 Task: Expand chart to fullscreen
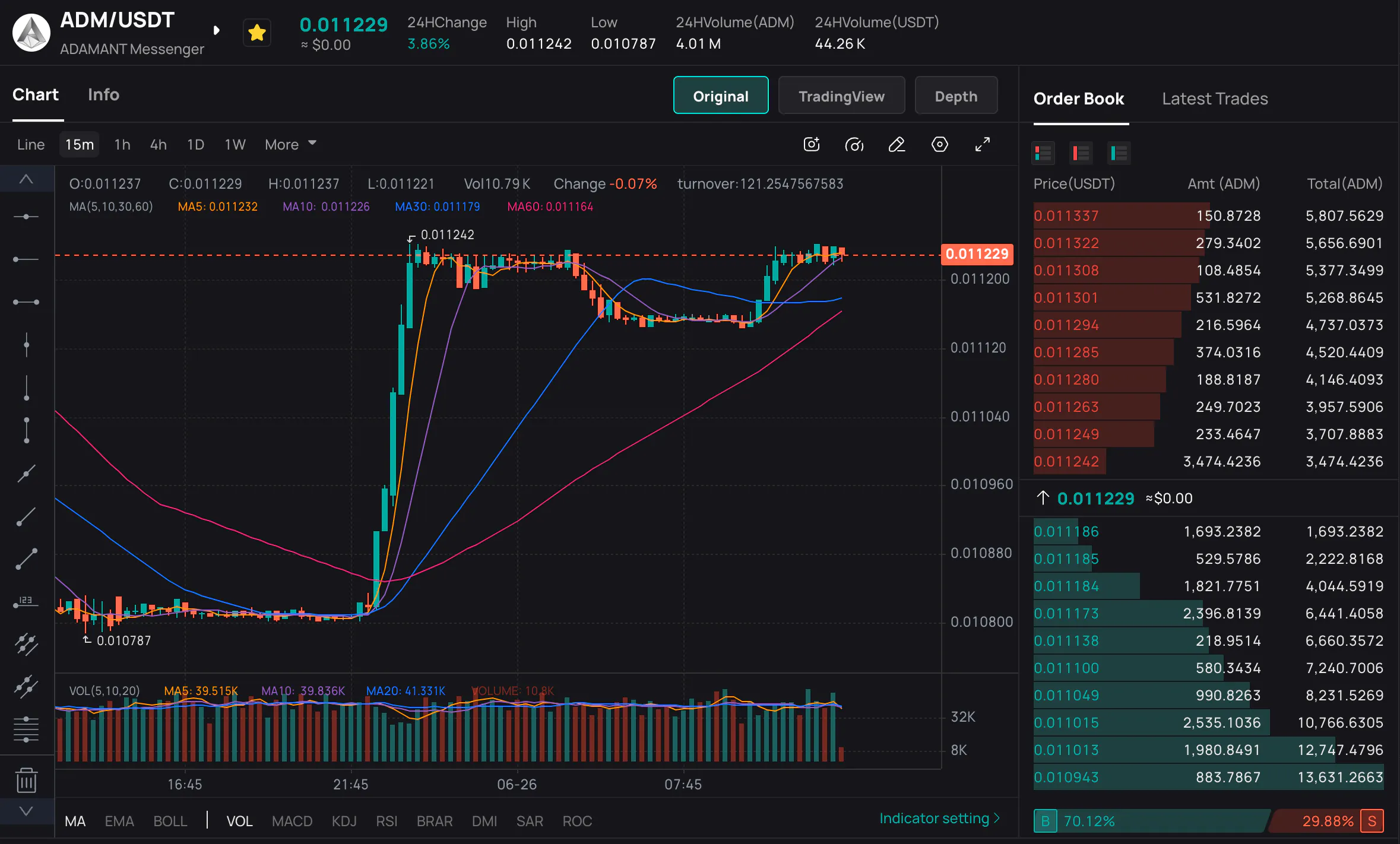click(x=983, y=144)
